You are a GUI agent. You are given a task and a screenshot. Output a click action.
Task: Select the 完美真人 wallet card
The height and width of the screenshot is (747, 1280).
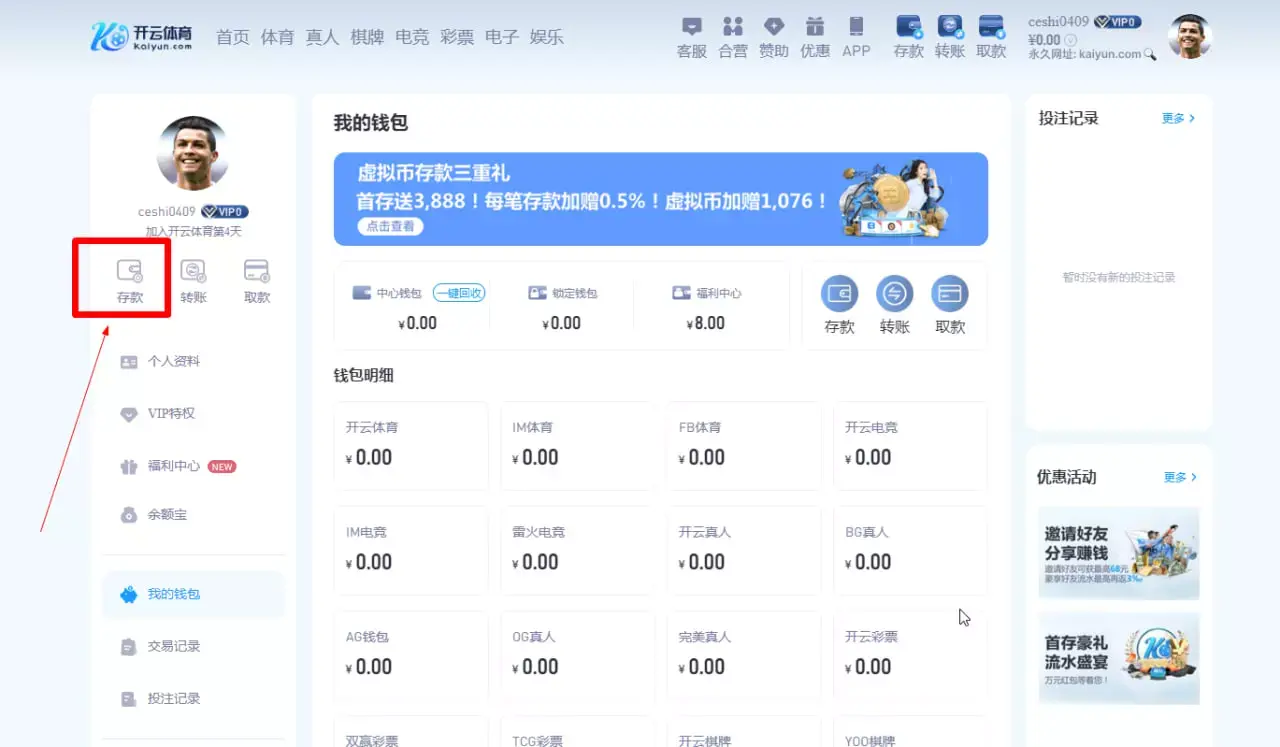coord(744,655)
